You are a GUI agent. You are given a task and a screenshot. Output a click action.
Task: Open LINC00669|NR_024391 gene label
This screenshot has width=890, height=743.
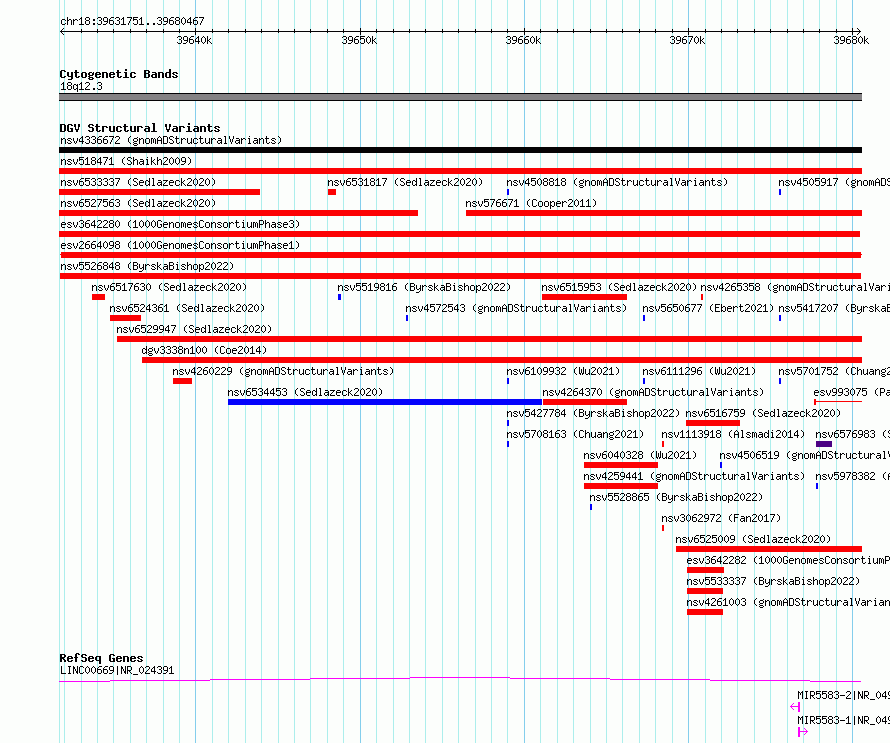pyautogui.click(x=117, y=670)
